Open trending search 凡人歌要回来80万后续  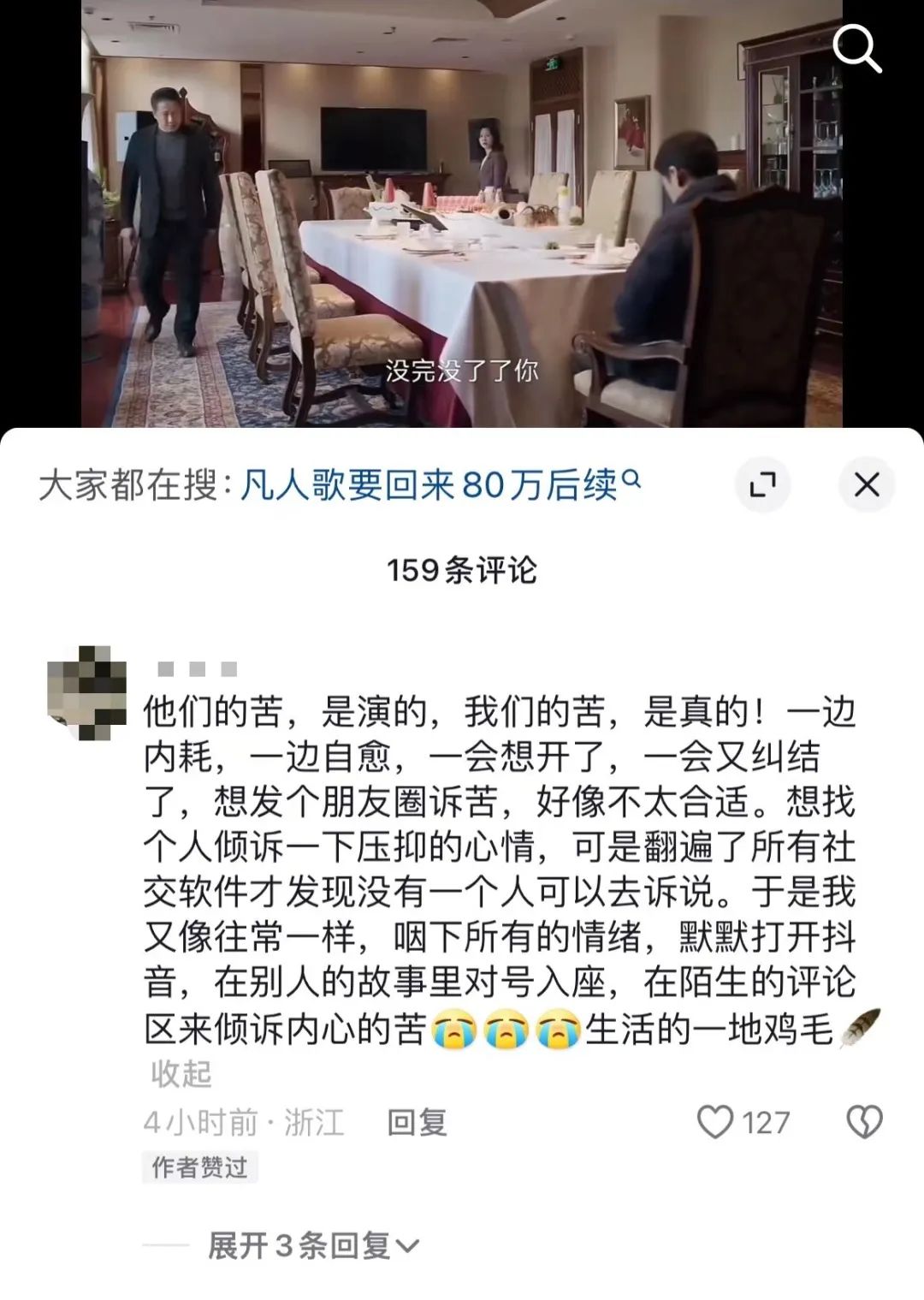(x=429, y=485)
